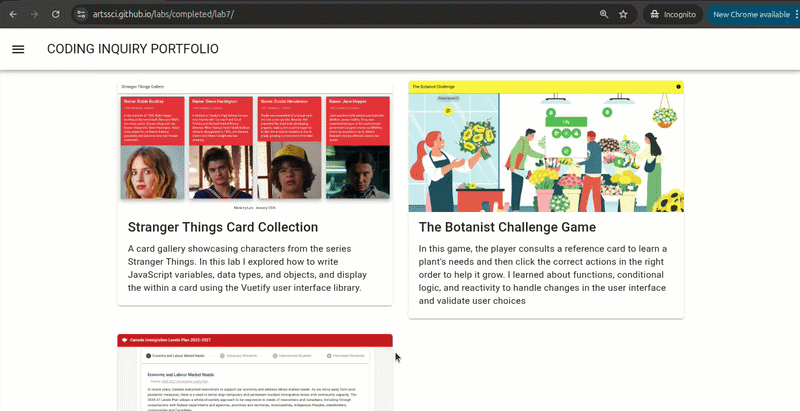Open The Botanist Challenge Game title

[507, 227]
